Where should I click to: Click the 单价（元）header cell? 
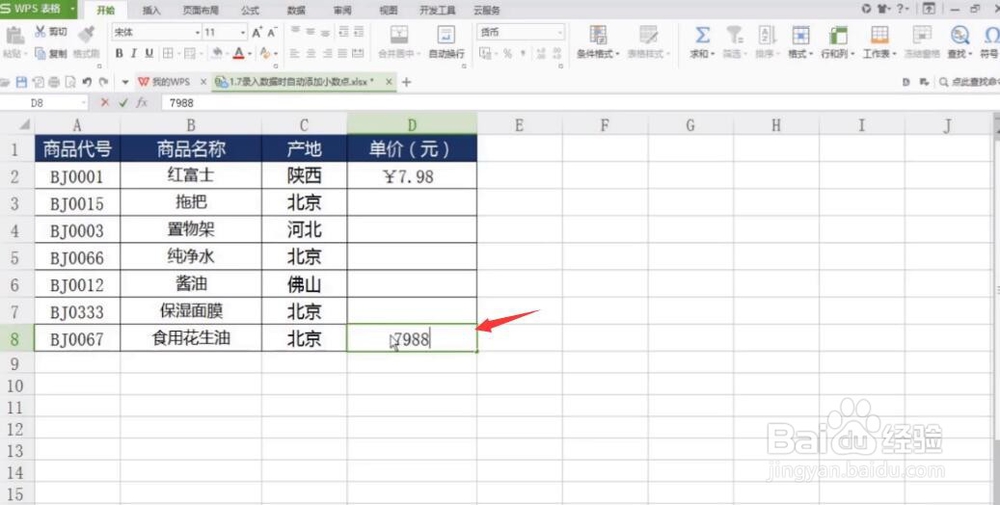coord(412,149)
